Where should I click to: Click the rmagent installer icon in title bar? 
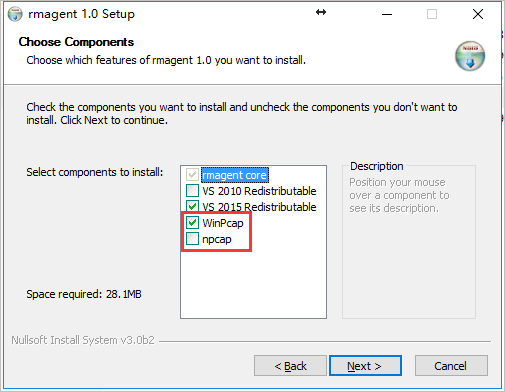[x=15, y=14]
